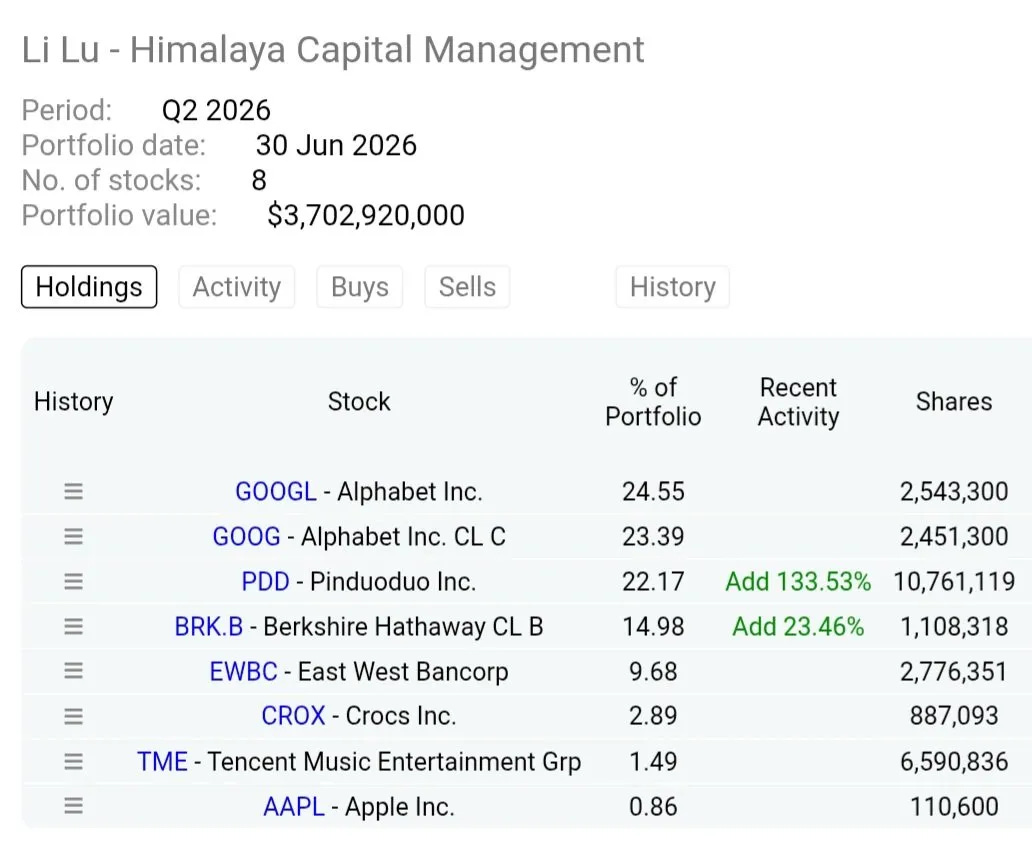Click the 23.39 portfolio percentage
This screenshot has height=857, width=1032.
653,536
